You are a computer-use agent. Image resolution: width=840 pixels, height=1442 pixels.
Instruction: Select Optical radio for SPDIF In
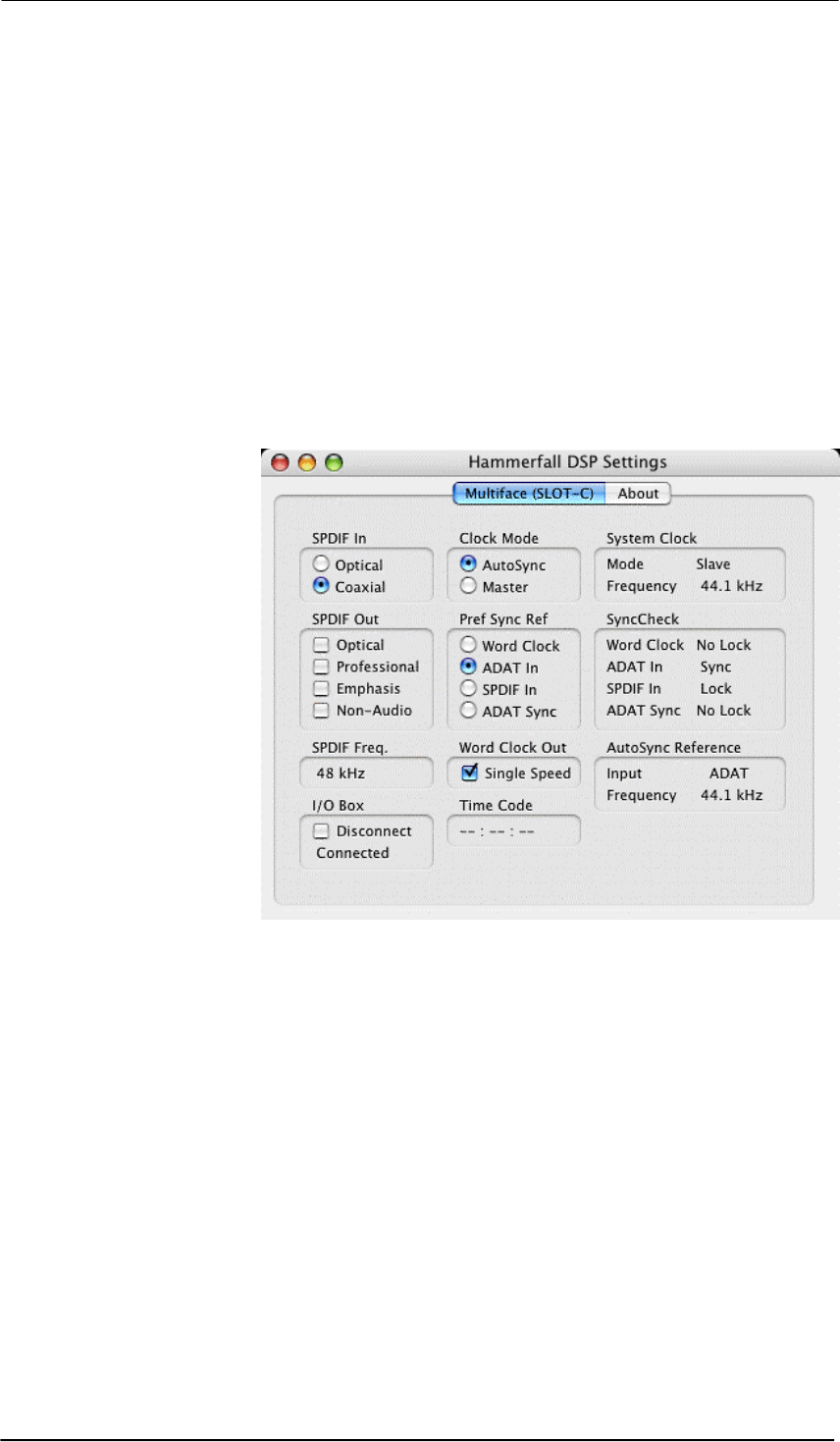click(321, 564)
